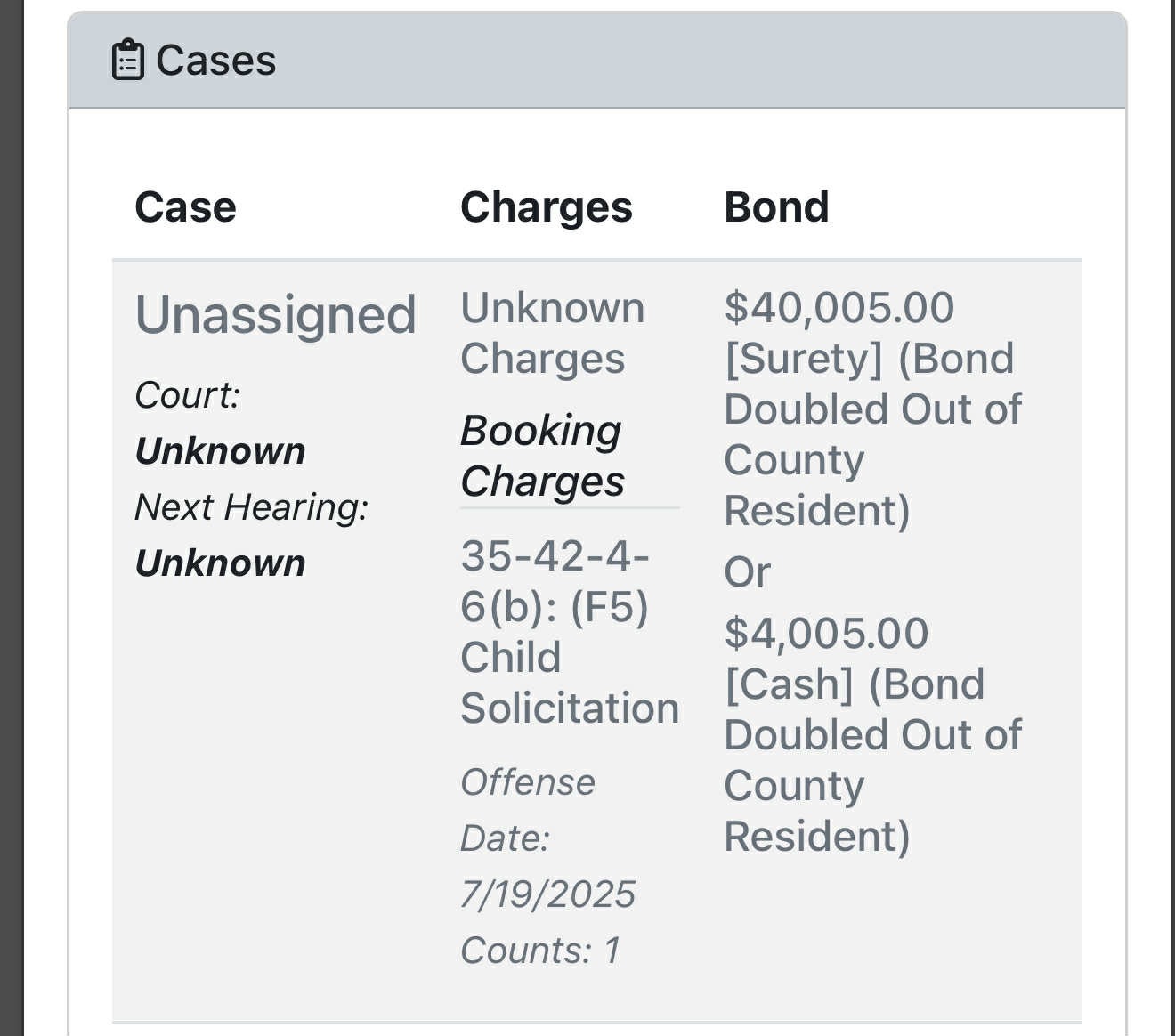Viewport: 1175px width, 1036px height.
Task: Click the Counts: 1 line
Action: coord(540,951)
